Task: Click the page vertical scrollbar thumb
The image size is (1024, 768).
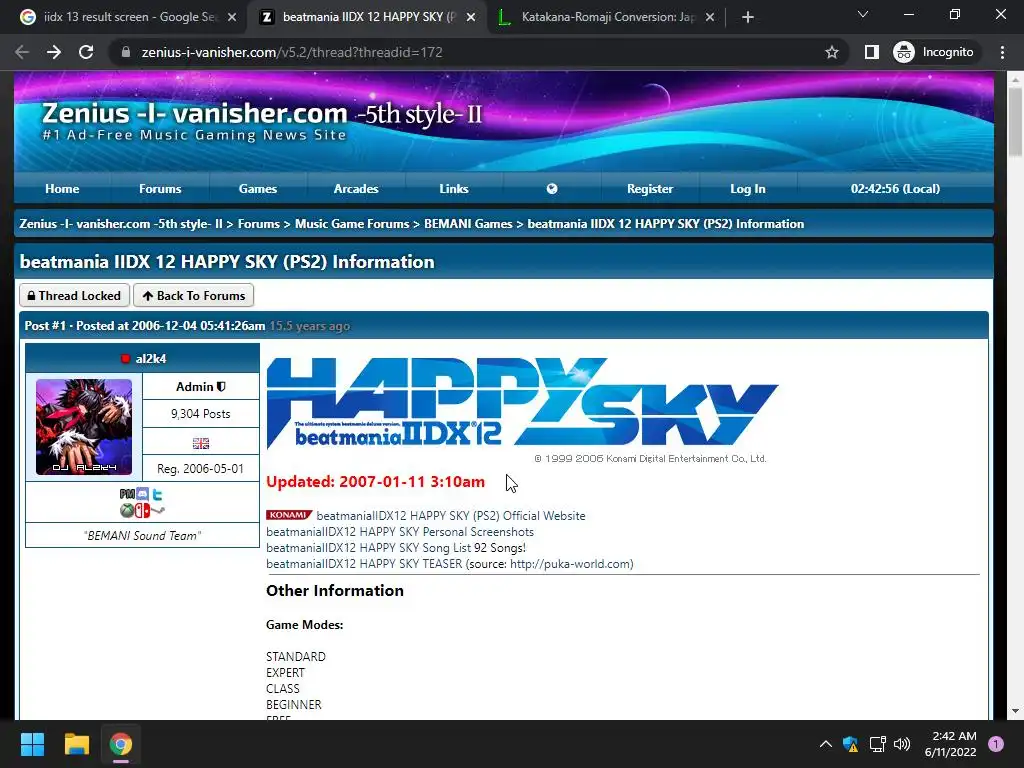Action: click(1015, 121)
